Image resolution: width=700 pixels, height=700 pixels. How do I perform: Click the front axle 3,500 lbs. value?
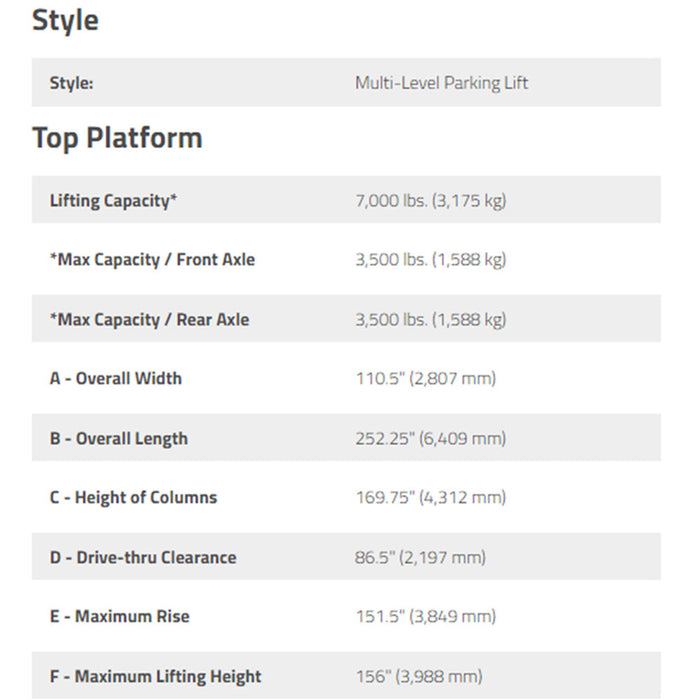pyautogui.click(x=431, y=260)
